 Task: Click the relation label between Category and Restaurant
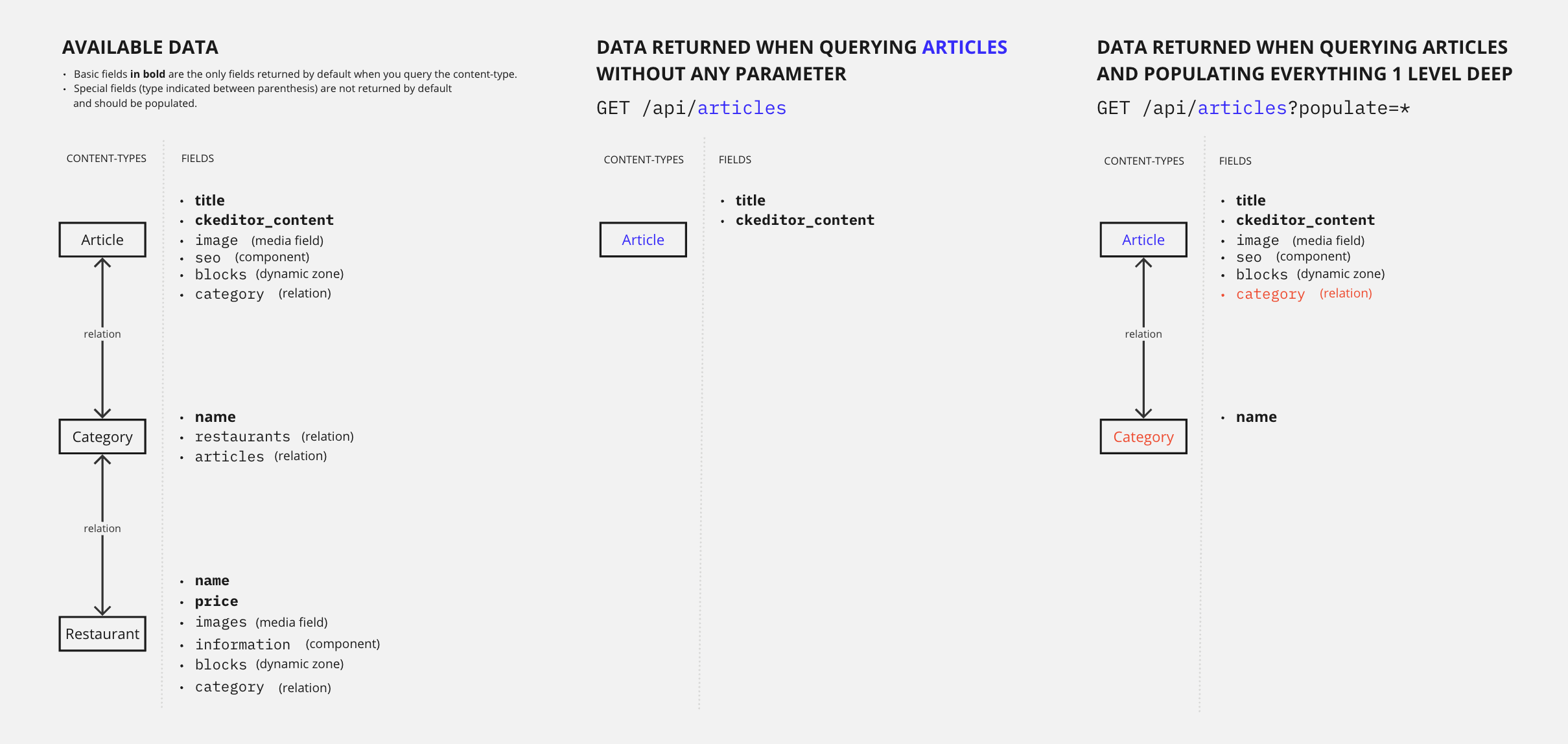tap(102, 528)
